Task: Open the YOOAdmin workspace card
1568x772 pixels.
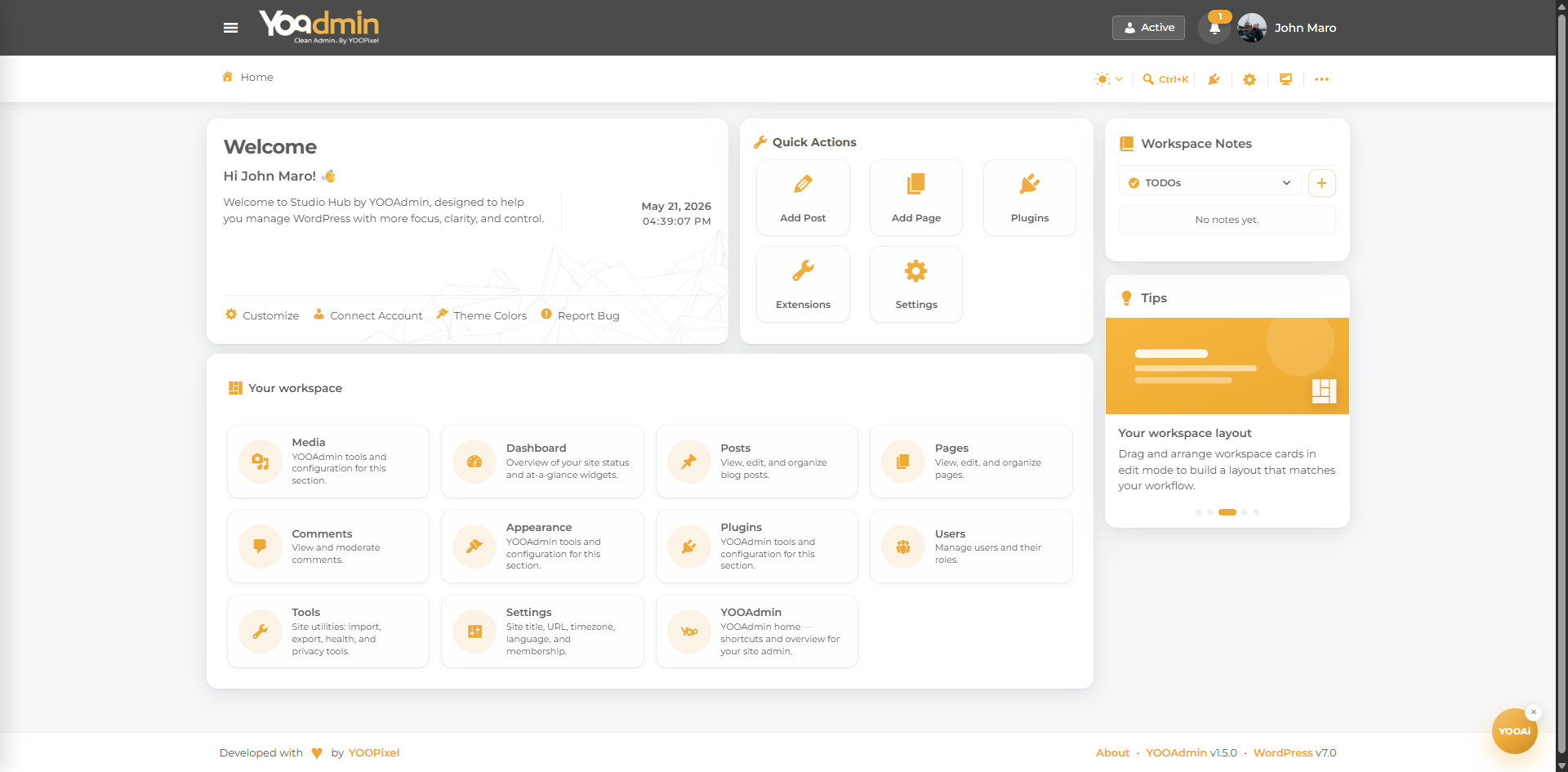Action: click(x=757, y=631)
